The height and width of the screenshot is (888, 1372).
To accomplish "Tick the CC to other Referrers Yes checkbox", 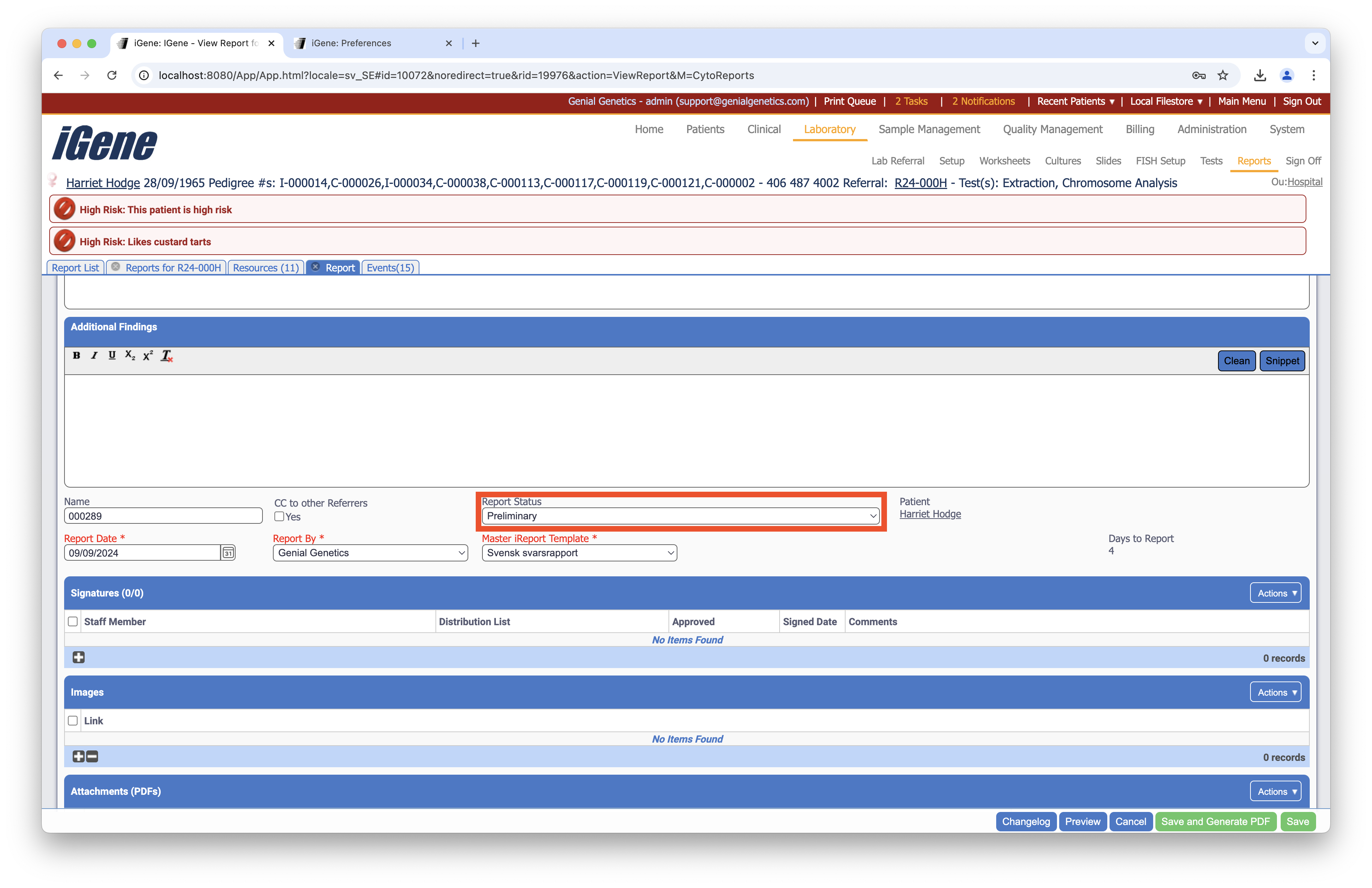I will pos(280,517).
